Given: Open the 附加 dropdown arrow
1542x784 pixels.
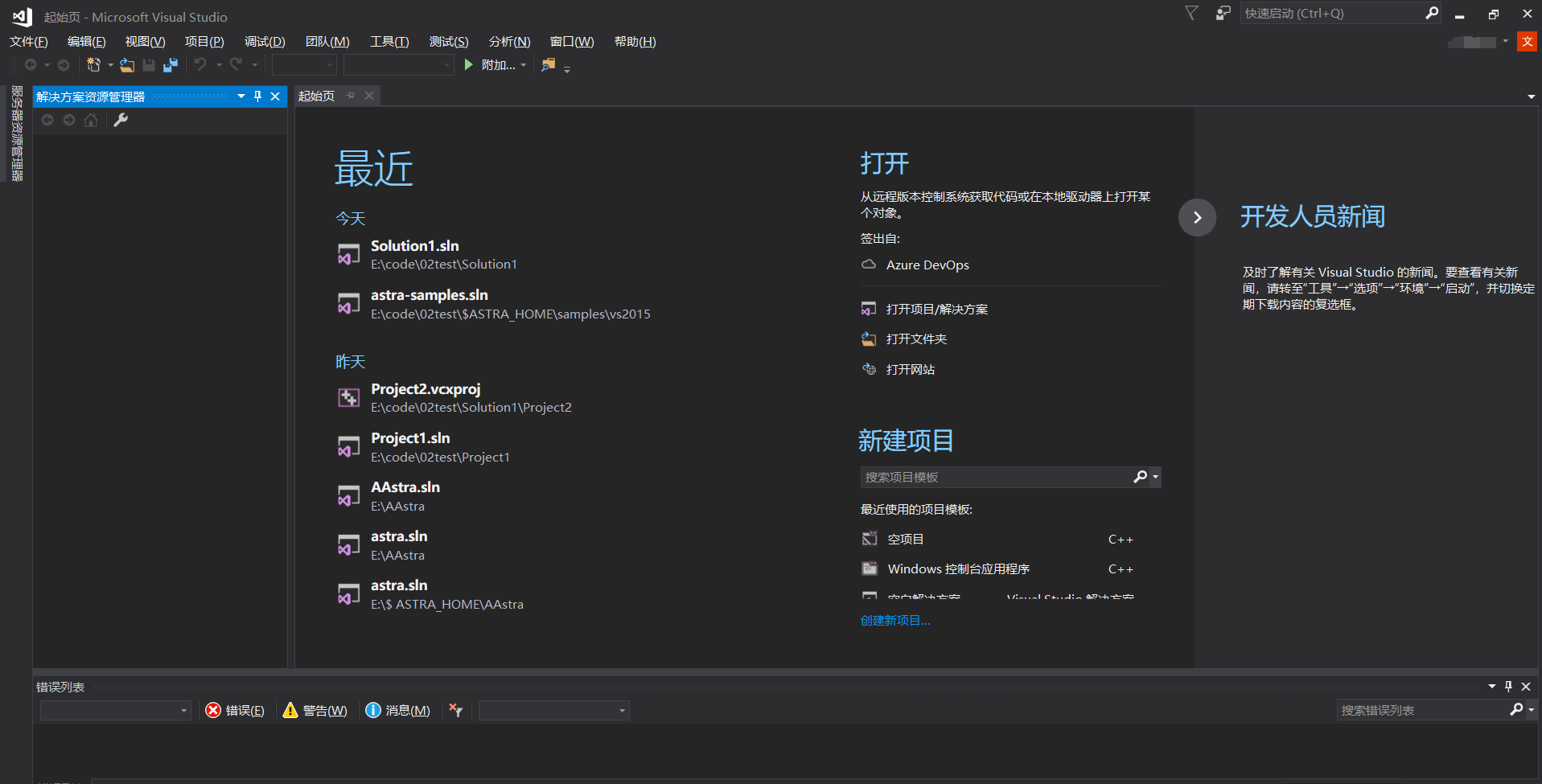Looking at the screenshot, I should point(524,65).
